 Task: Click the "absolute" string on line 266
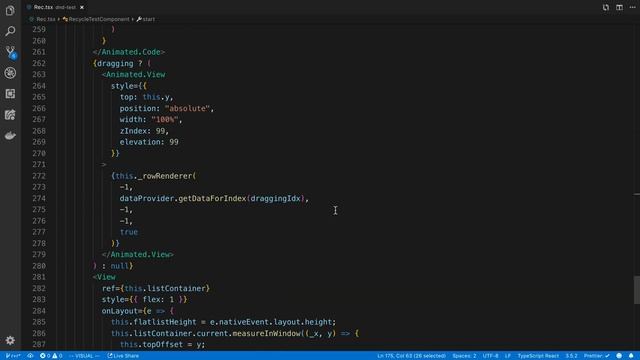[187, 109]
